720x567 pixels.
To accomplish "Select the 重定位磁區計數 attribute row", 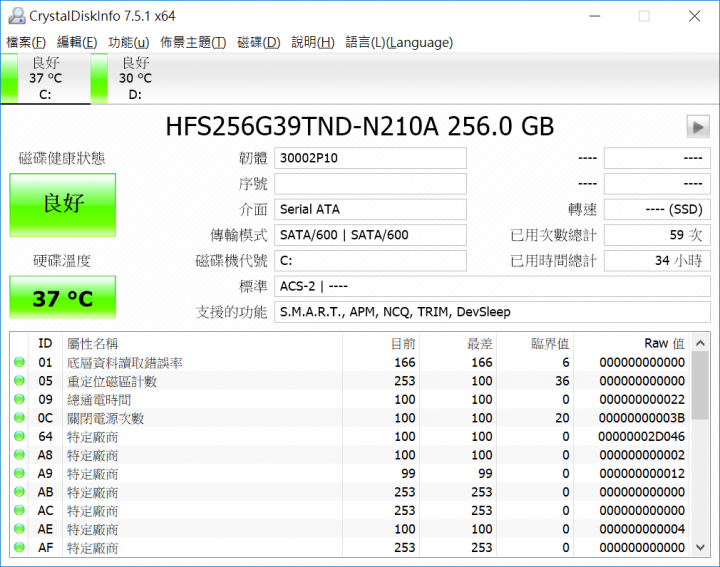I will point(350,381).
